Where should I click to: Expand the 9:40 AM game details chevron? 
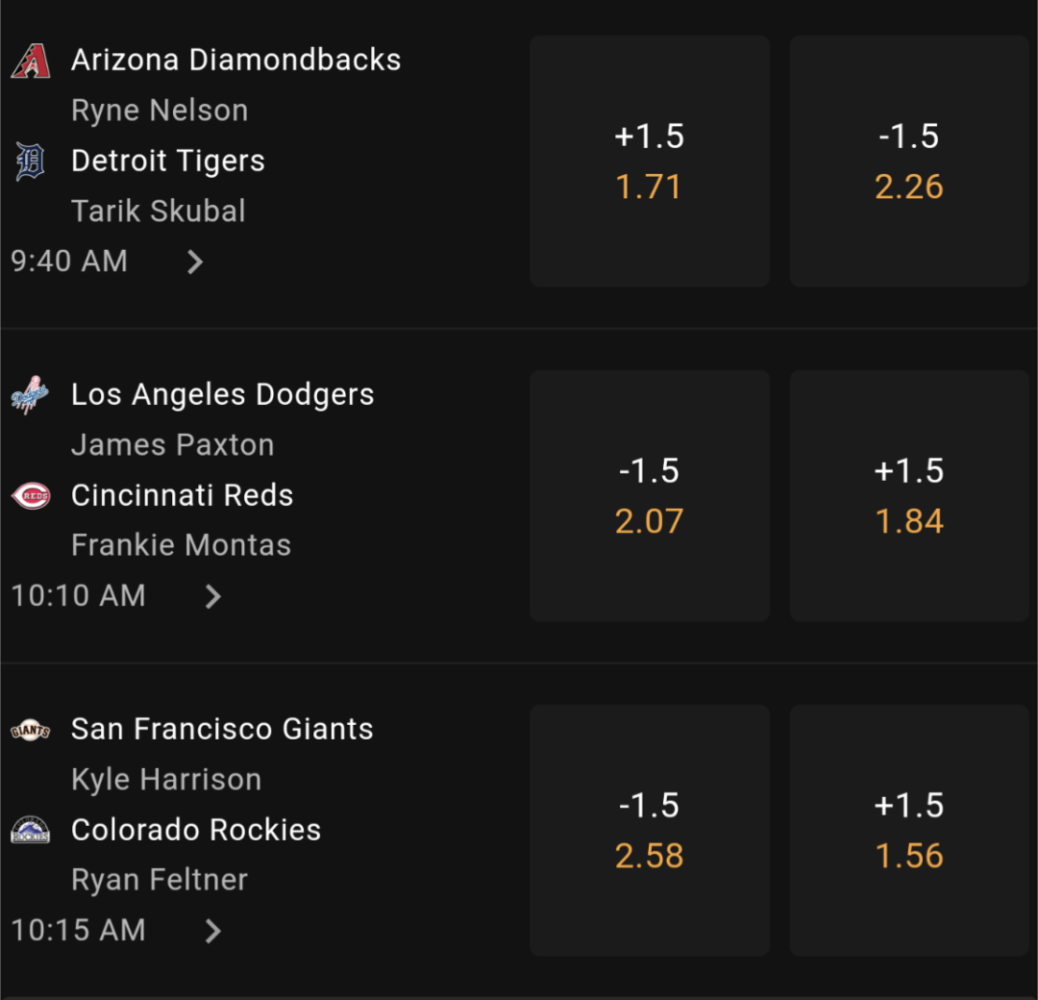(x=195, y=262)
